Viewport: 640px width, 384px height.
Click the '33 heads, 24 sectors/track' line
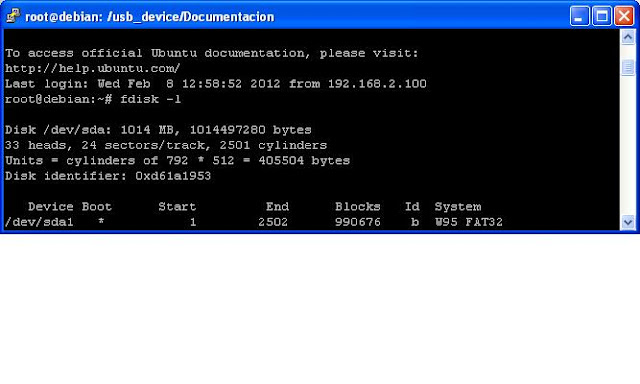click(166, 145)
